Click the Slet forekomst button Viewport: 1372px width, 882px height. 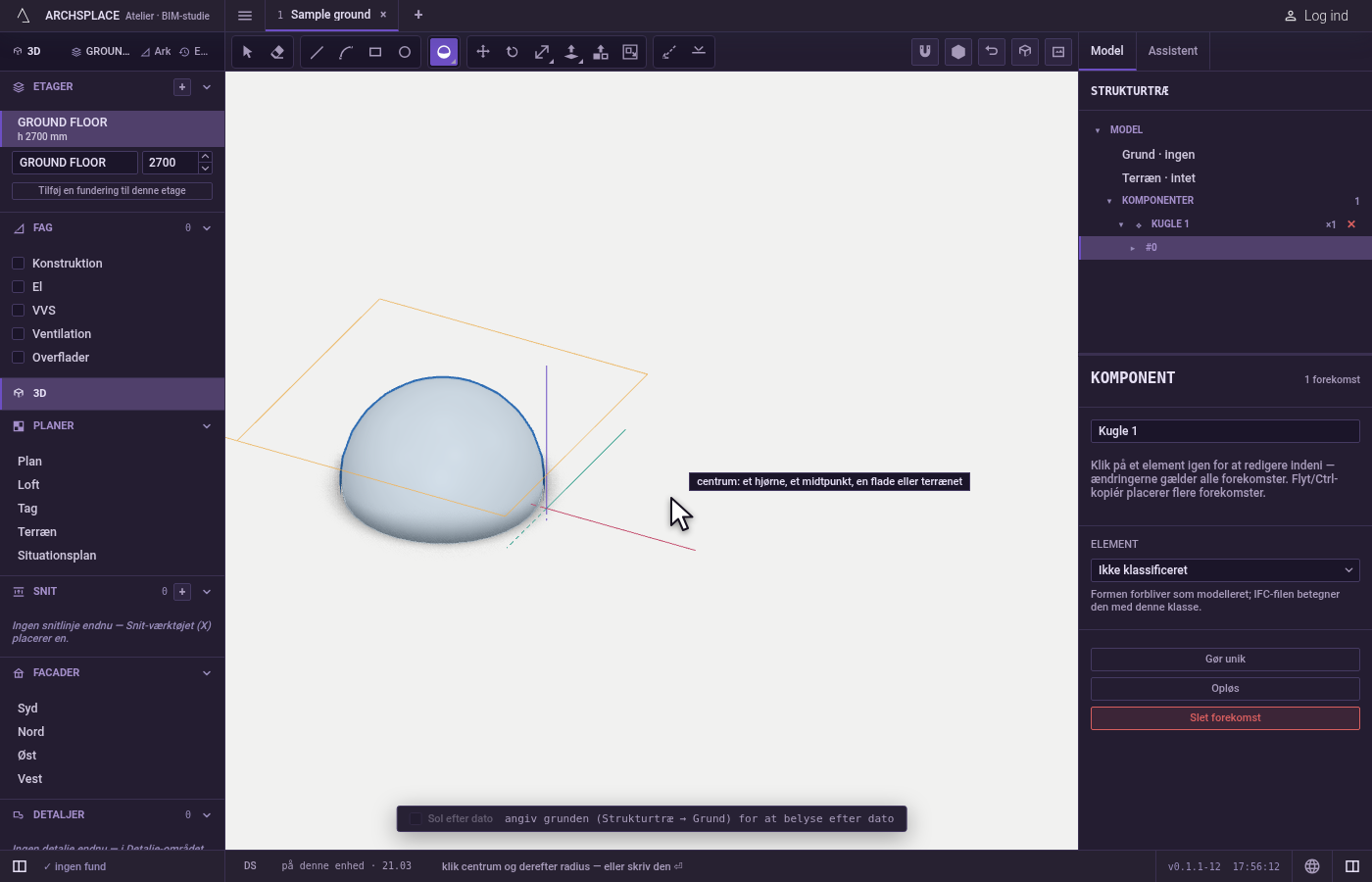tap(1225, 718)
